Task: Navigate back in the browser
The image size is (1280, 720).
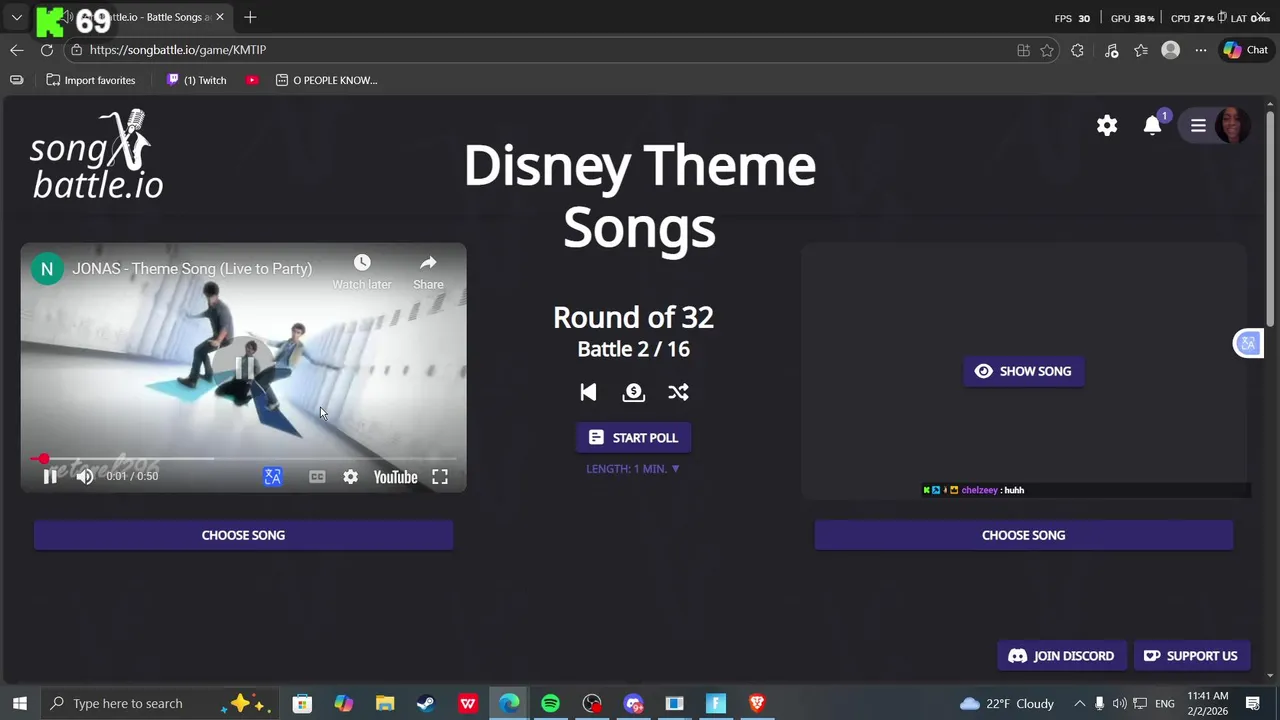Action: [x=17, y=50]
